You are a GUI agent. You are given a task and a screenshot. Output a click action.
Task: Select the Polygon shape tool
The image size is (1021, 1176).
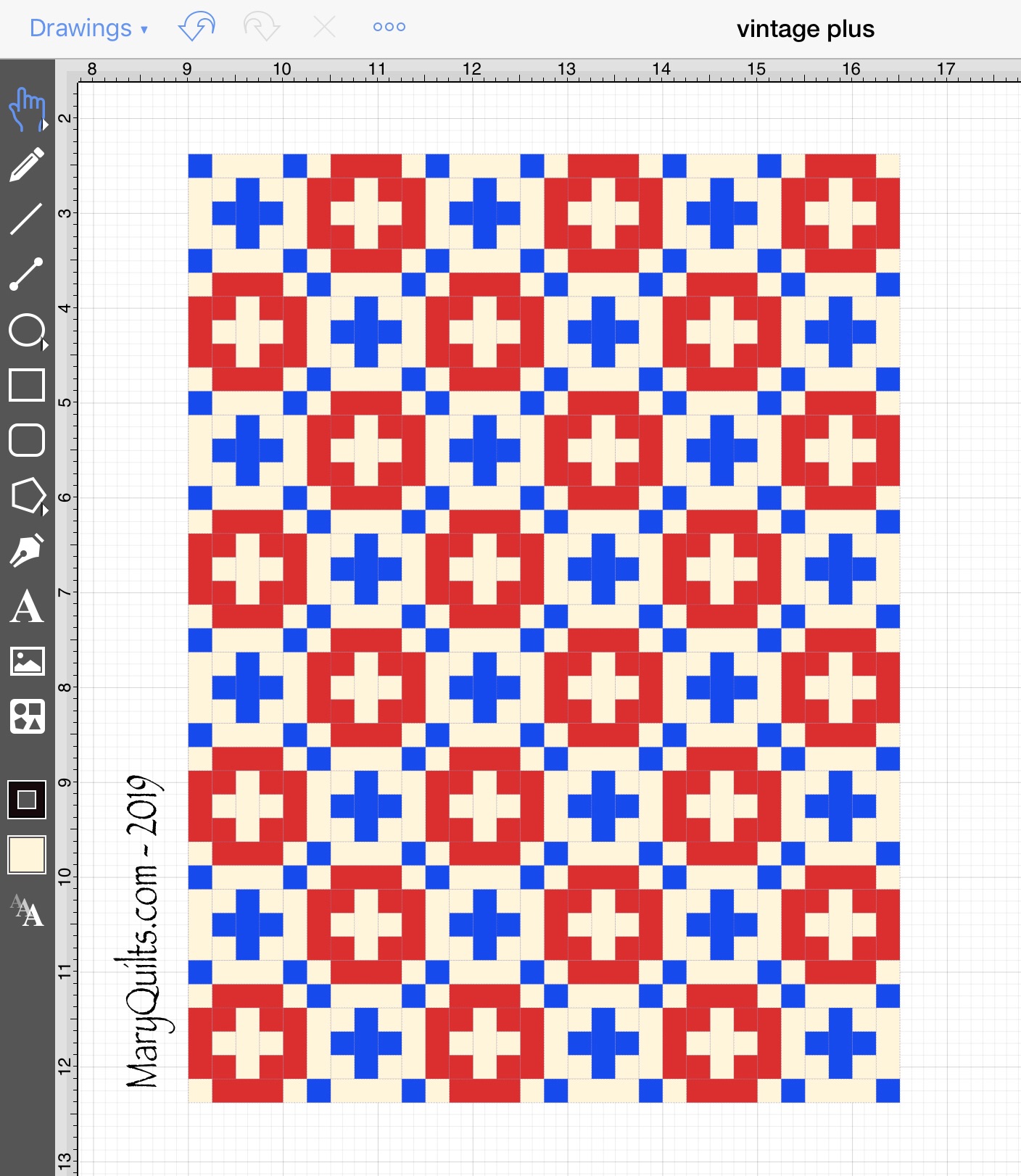[27, 495]
